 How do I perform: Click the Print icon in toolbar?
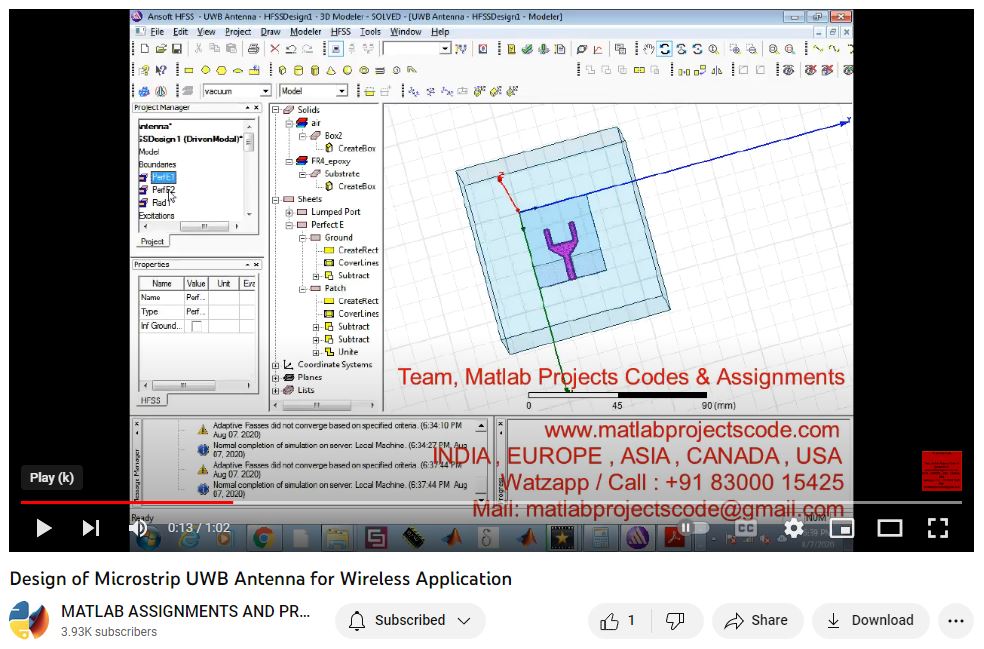[x=253, y=49]
